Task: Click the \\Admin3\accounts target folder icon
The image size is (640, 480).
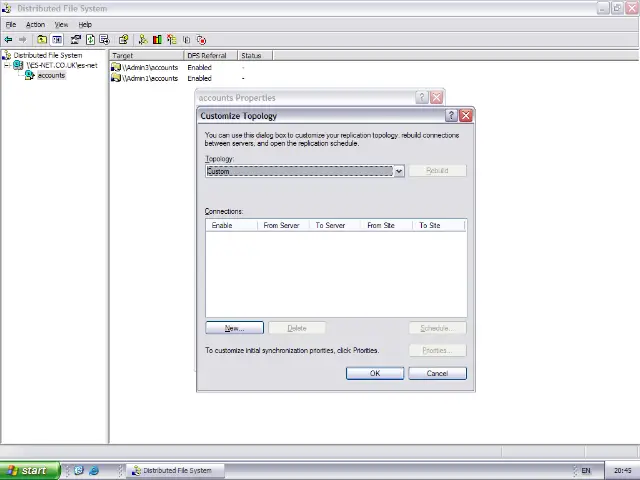Action: [x=116, y=67]
